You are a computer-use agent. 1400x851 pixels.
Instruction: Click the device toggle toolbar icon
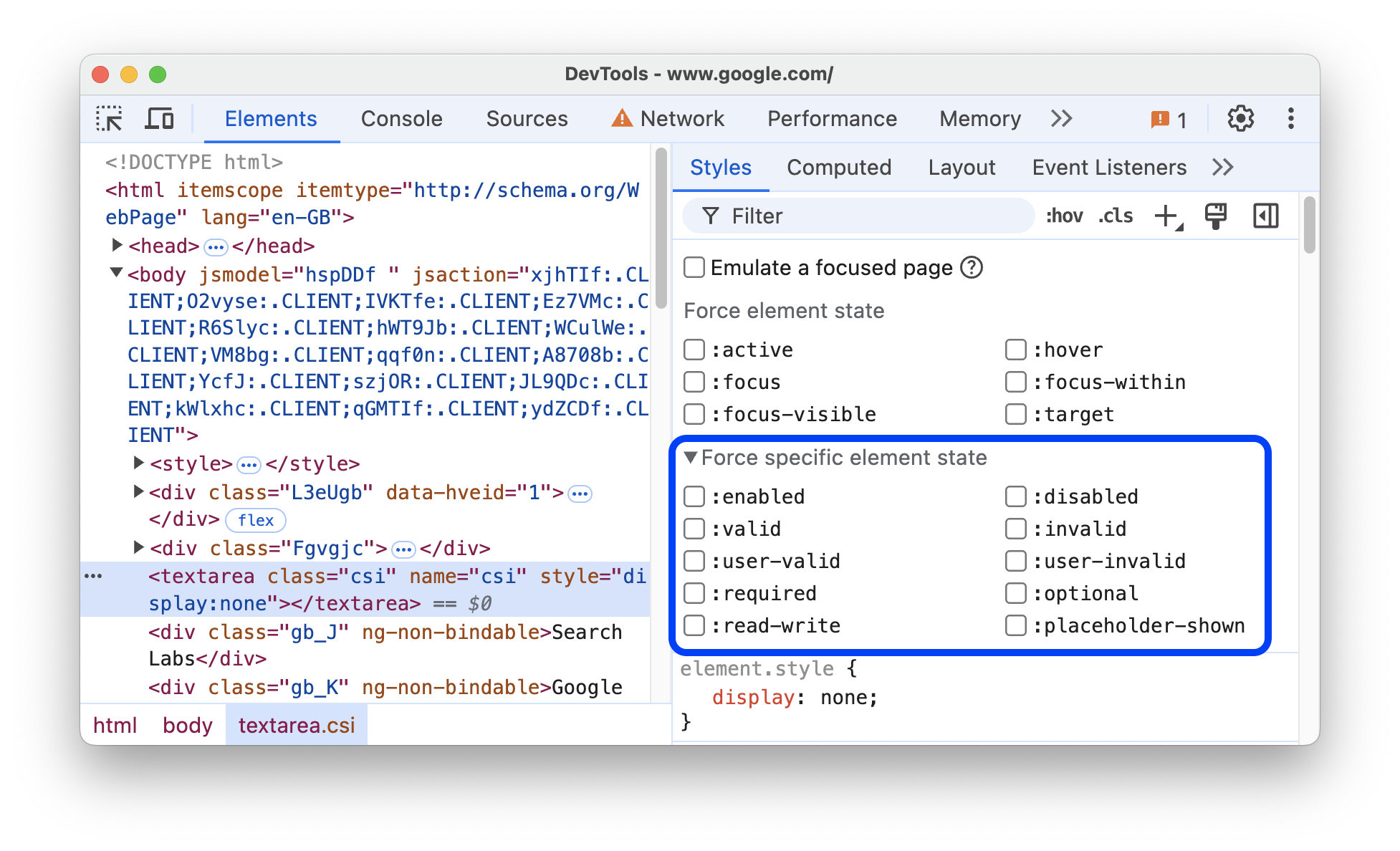pyautogui.click(x=158, y=119)
